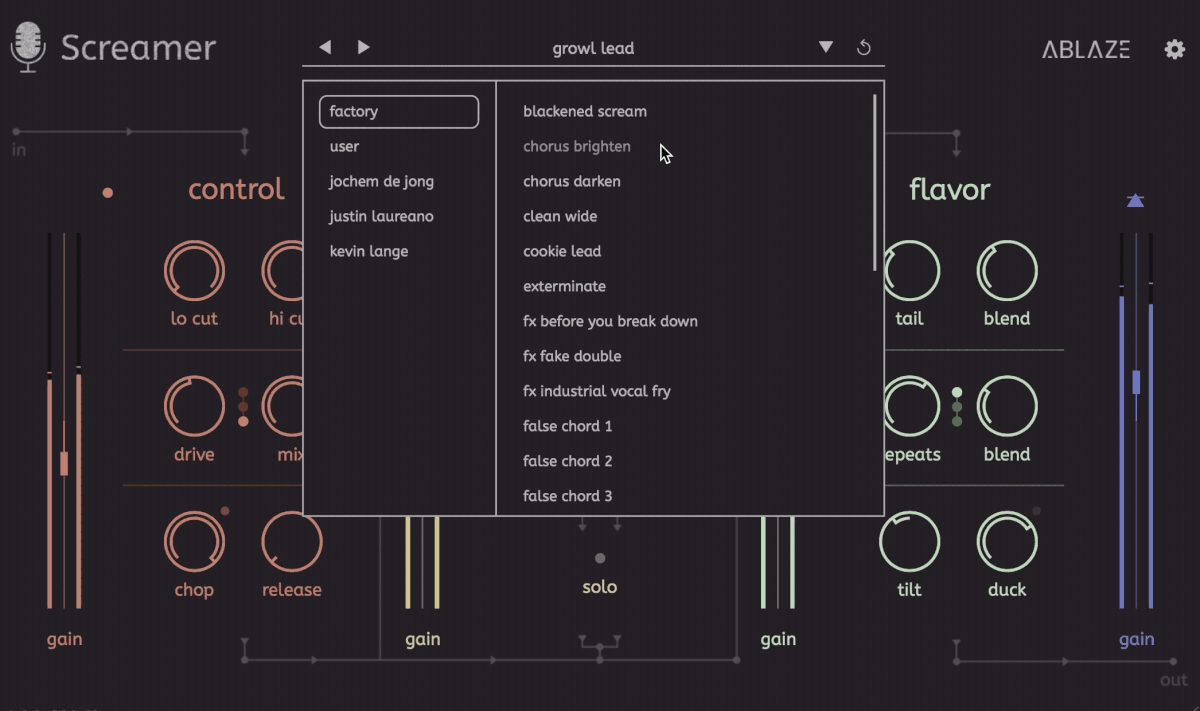1200x711 pixels.
Task: Load the fx industrial vocal fry preset
Action: pyautogui.click(x=597, y=391)
